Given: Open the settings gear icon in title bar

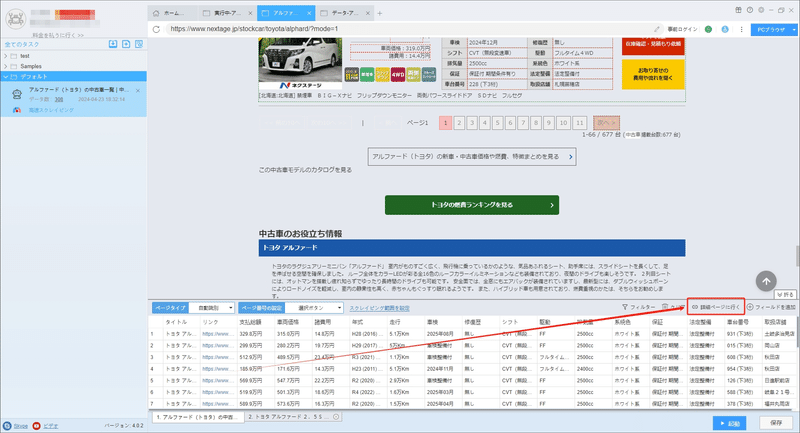Looking at the screenshot, I should (x=761, y=10).
